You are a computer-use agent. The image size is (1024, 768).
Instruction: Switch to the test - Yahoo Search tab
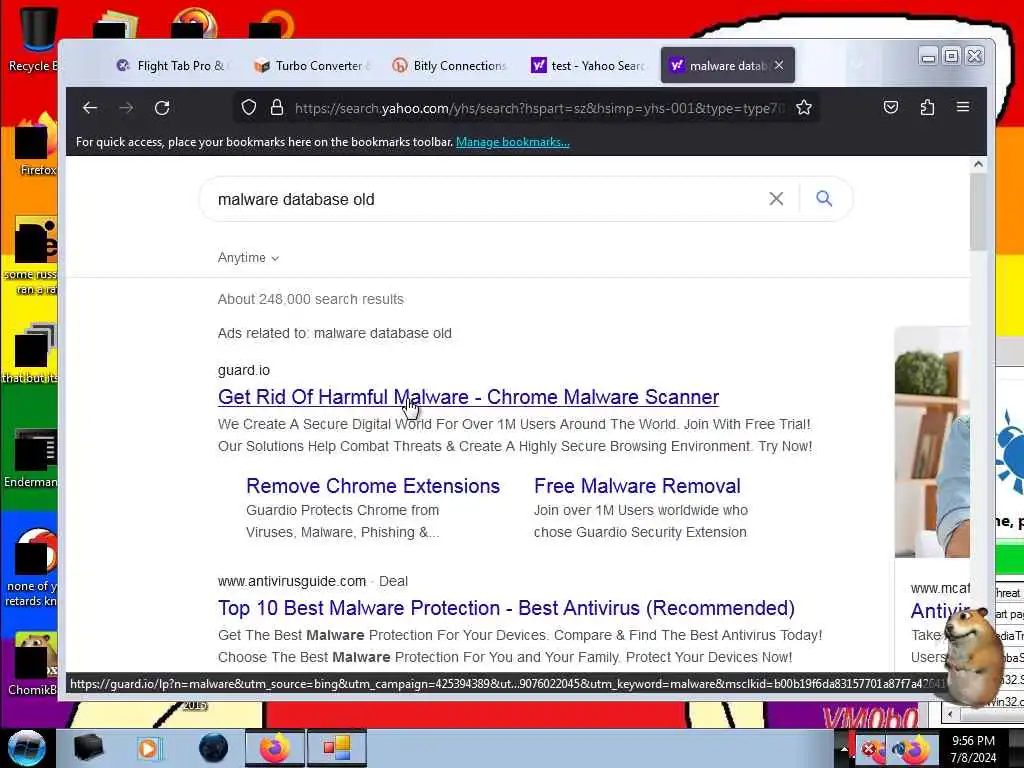(x=588, y=65)
